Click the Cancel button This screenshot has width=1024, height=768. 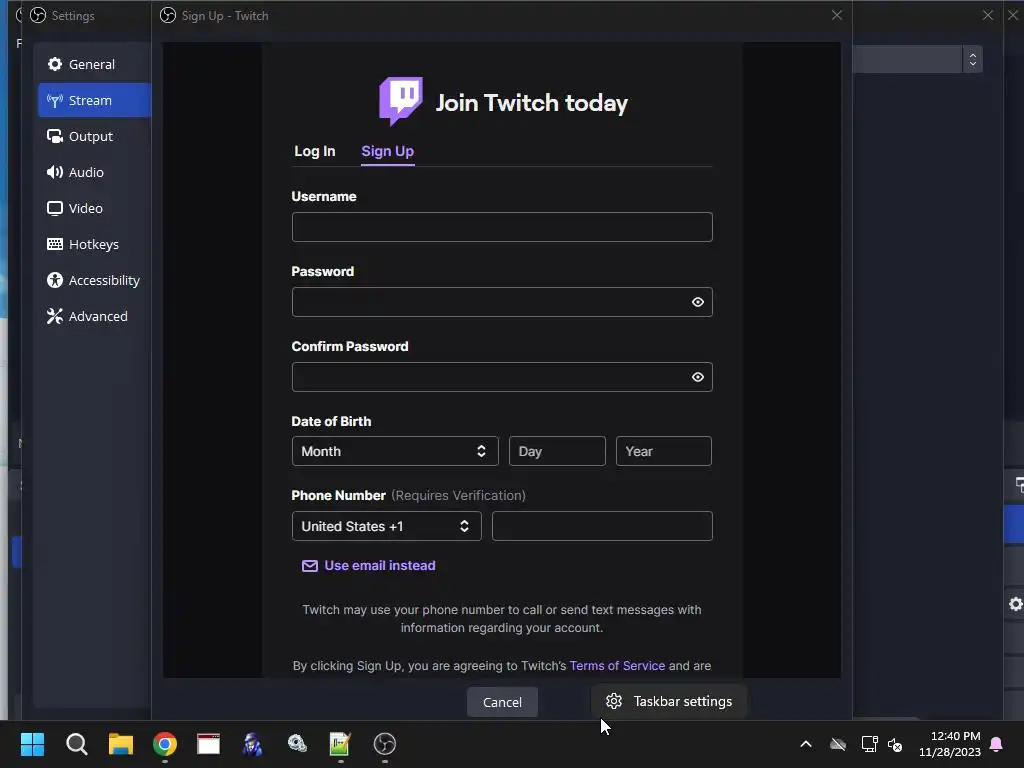coord(502,702)
